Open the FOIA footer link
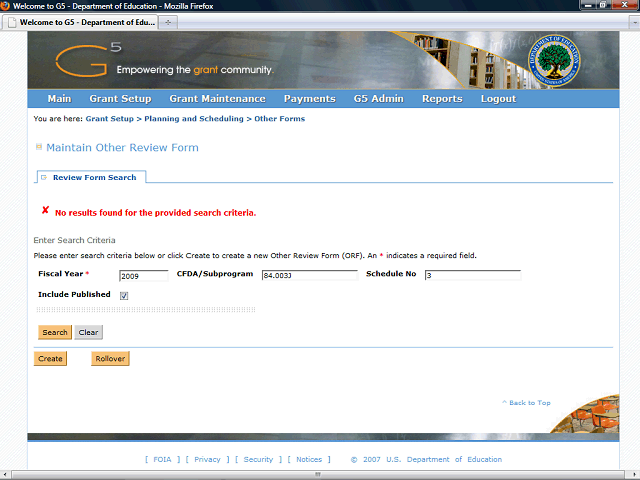 162,460
